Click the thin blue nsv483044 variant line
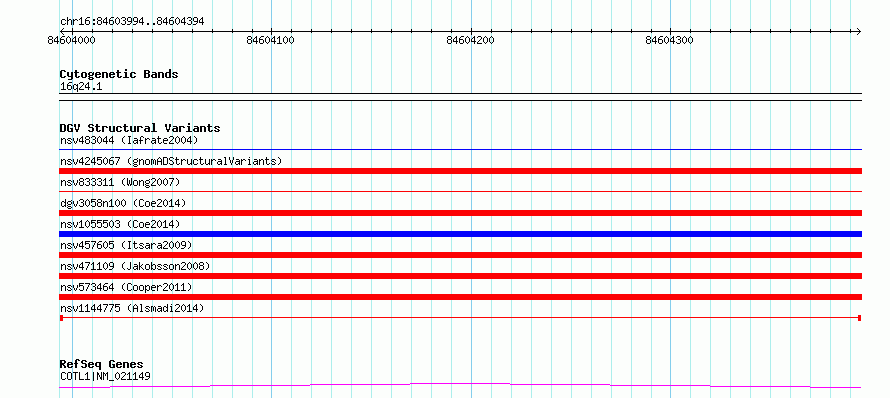The height and width of the screenshot is (398, 890). click(460, 149)
